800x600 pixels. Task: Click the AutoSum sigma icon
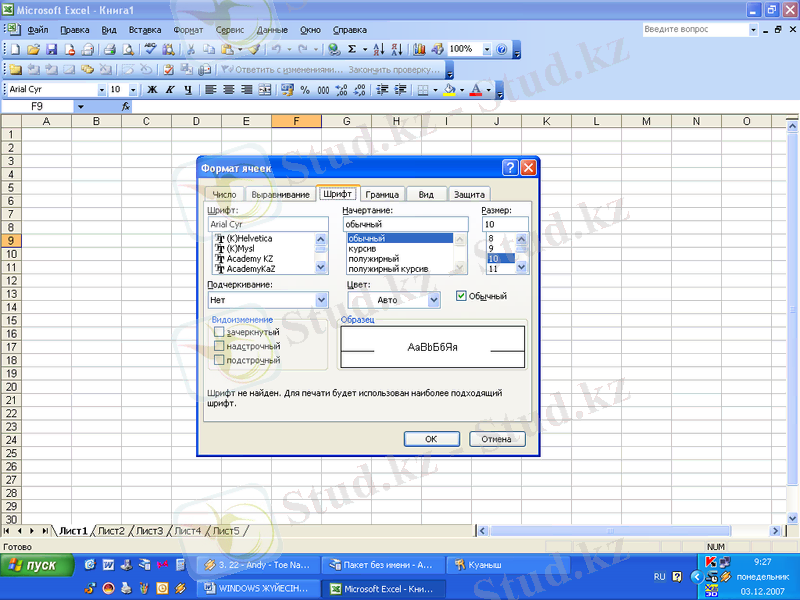tap(352, 49)
